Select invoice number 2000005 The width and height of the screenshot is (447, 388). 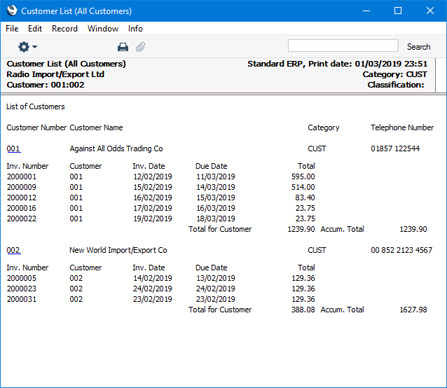point(21,278)
